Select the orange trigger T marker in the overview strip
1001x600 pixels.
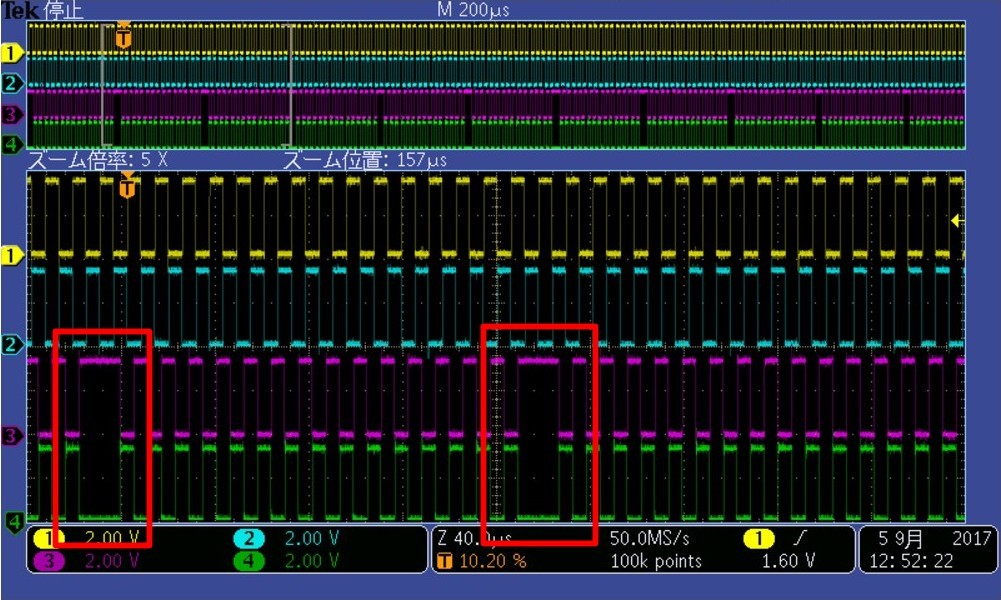124,36
